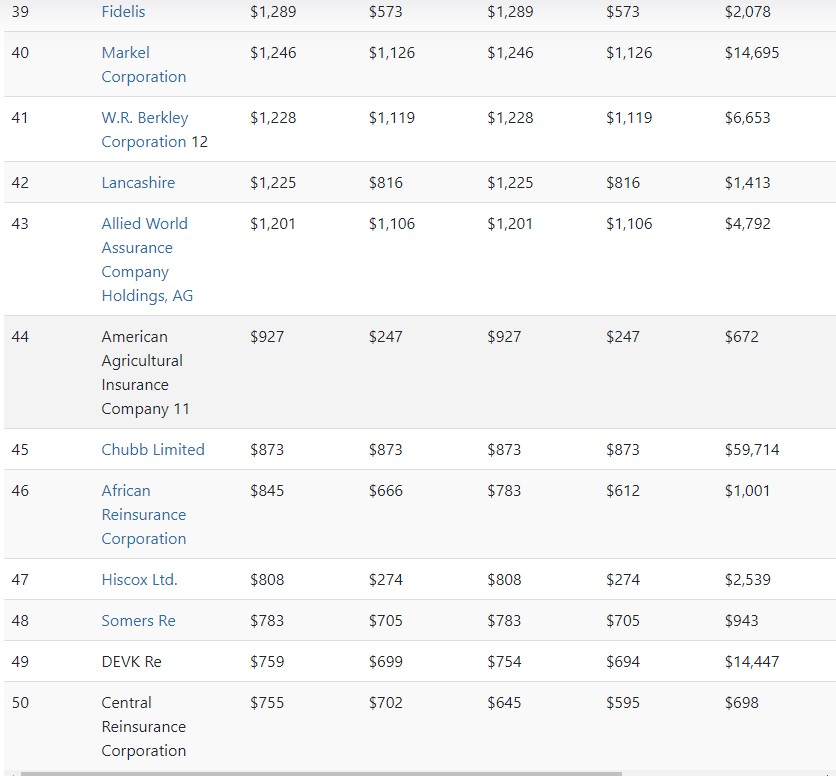
Task: Select the American Agricultural Insurance Company name
Action: pyautogui.click(x=145, y=372)
